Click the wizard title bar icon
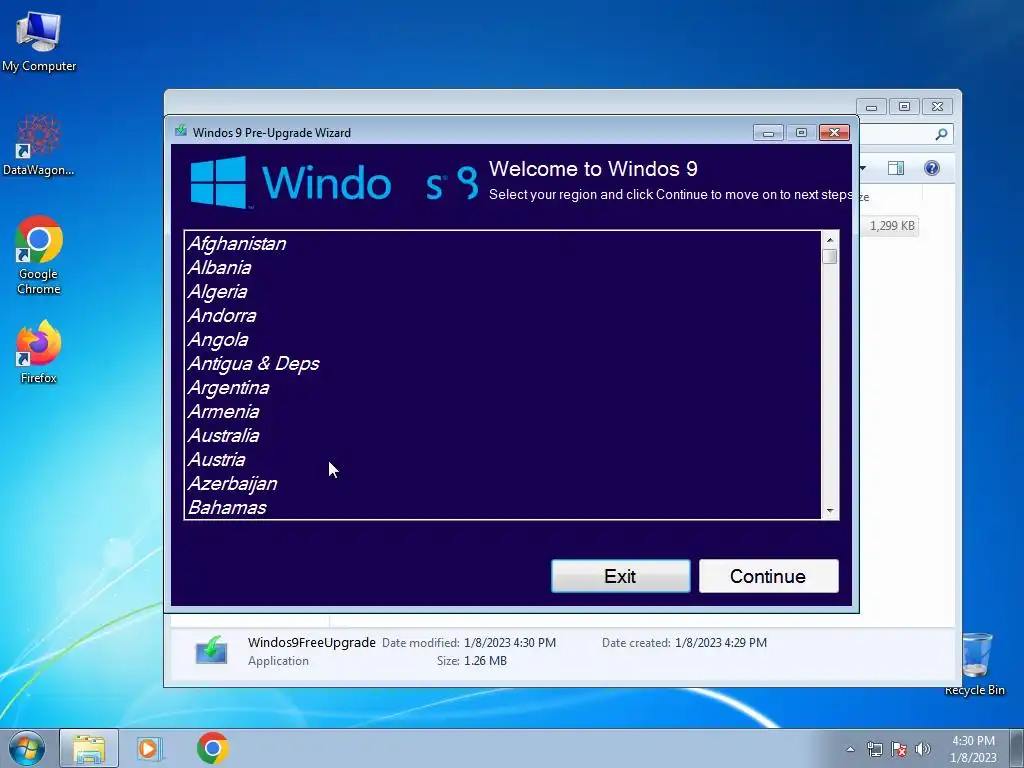The width and height of the screenshot is (1024, 768). tap(181, 131)
